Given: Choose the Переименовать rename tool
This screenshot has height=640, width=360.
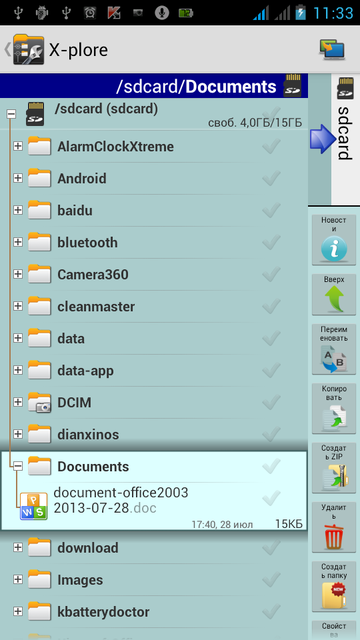Looking at the screenshot, I should click(x=333, y=349).
